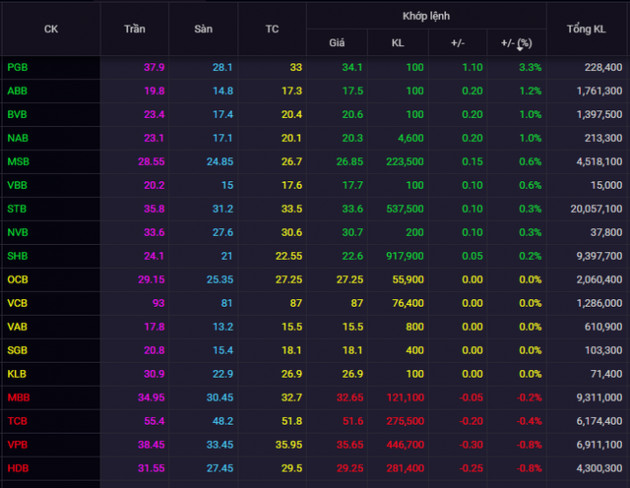Click TCB percent change -0.4%

pyautogui.click(x=529, y=421)
